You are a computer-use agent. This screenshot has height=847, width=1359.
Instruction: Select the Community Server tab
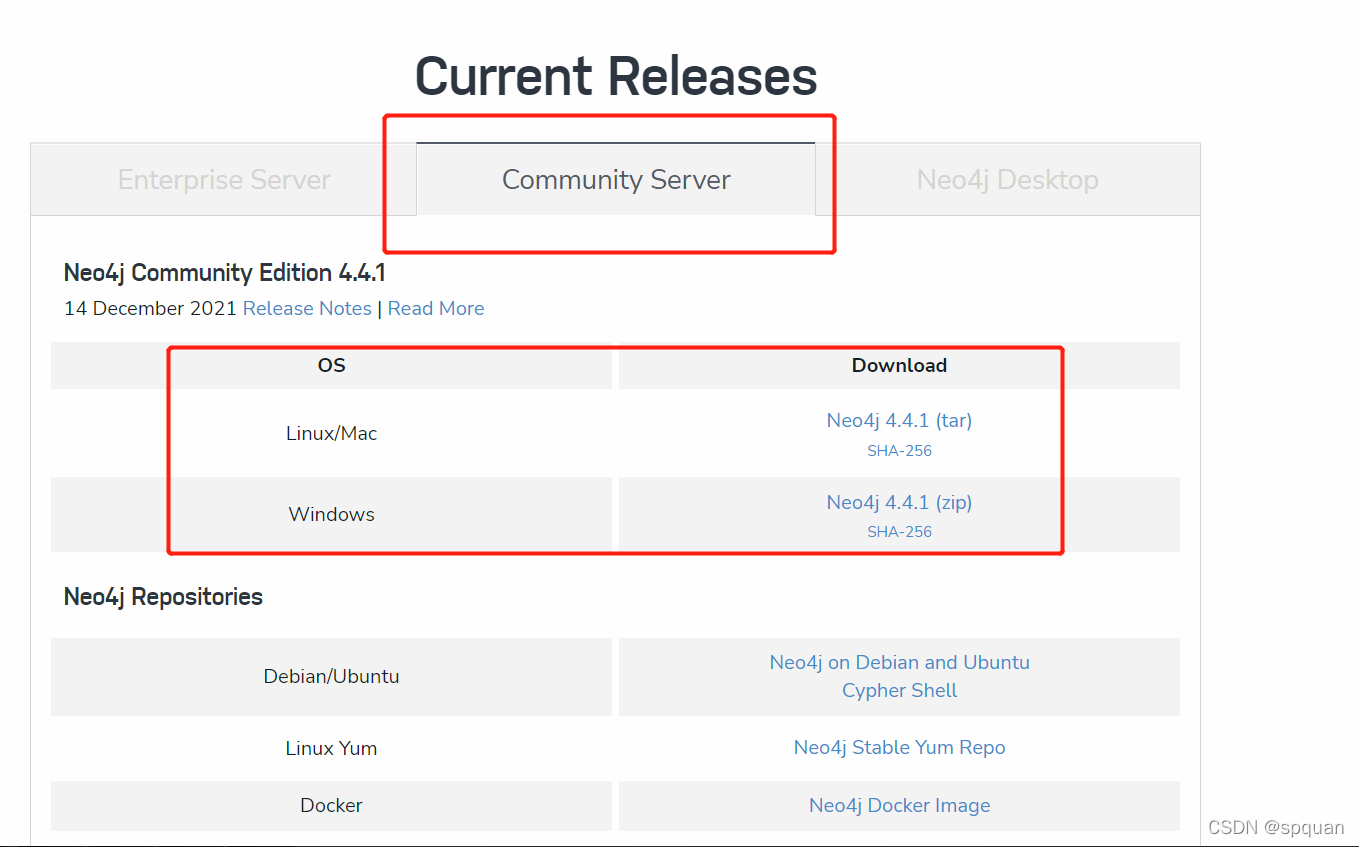(x=615, y=179)
